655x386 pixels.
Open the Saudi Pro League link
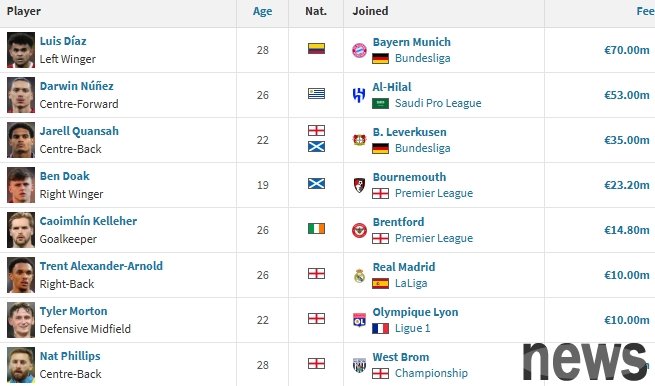(x=438, y=103)
